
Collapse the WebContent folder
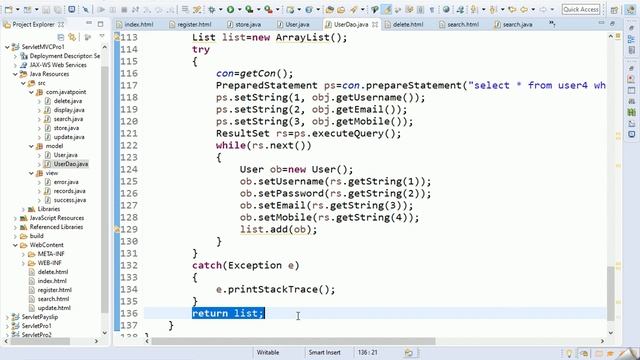15,245
